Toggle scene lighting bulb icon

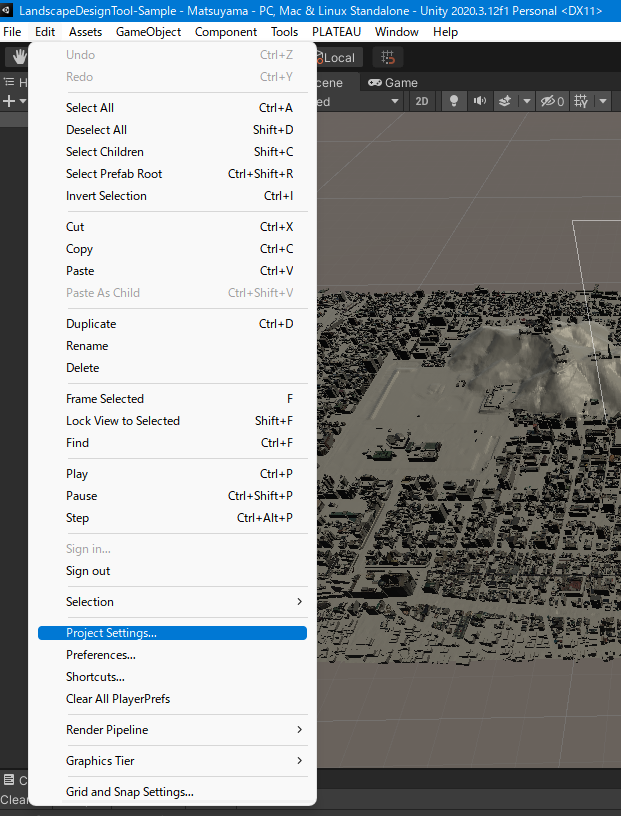(x=453, y=101)
